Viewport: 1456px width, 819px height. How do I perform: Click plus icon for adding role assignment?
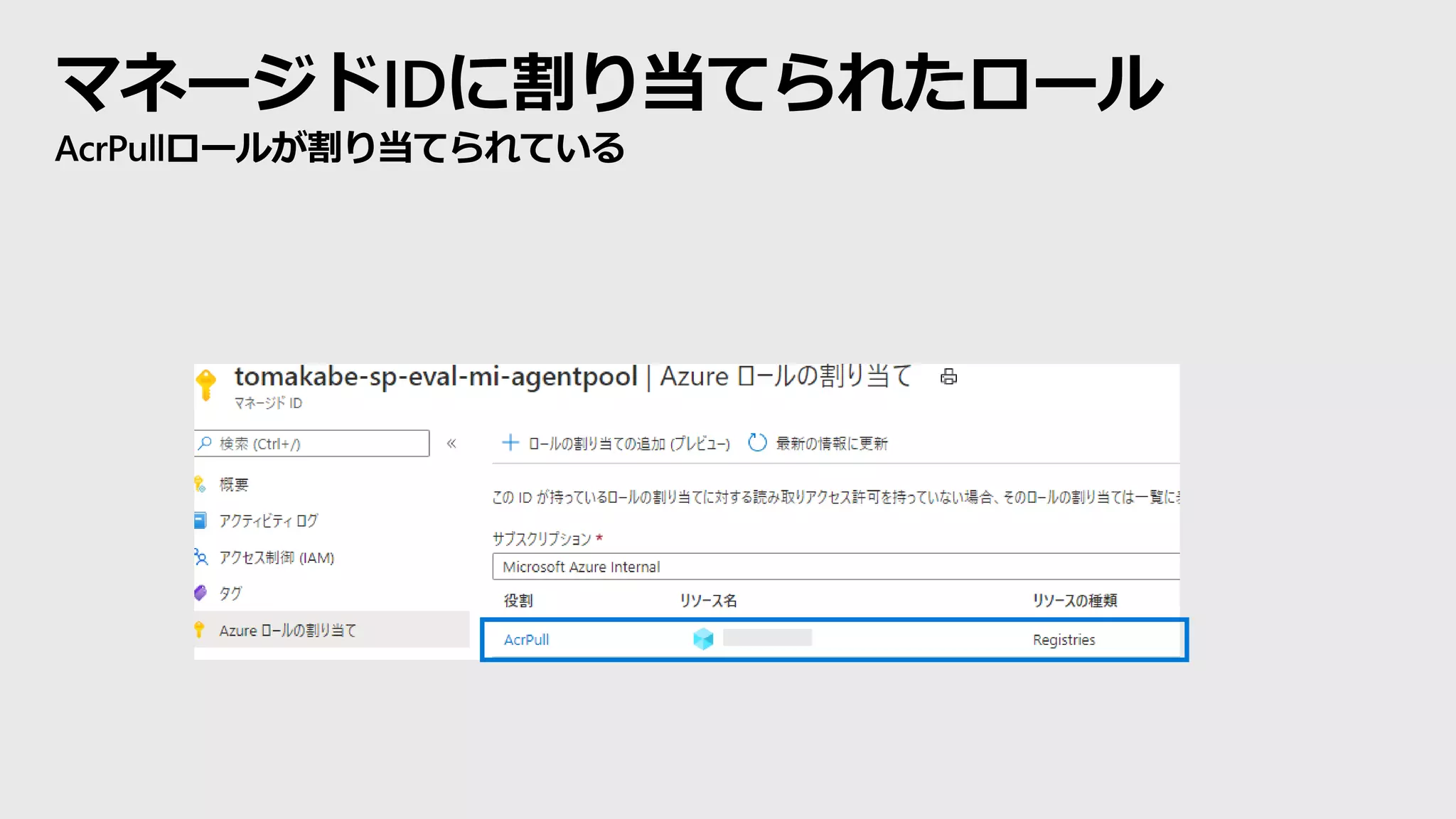(x=510, y=443)
